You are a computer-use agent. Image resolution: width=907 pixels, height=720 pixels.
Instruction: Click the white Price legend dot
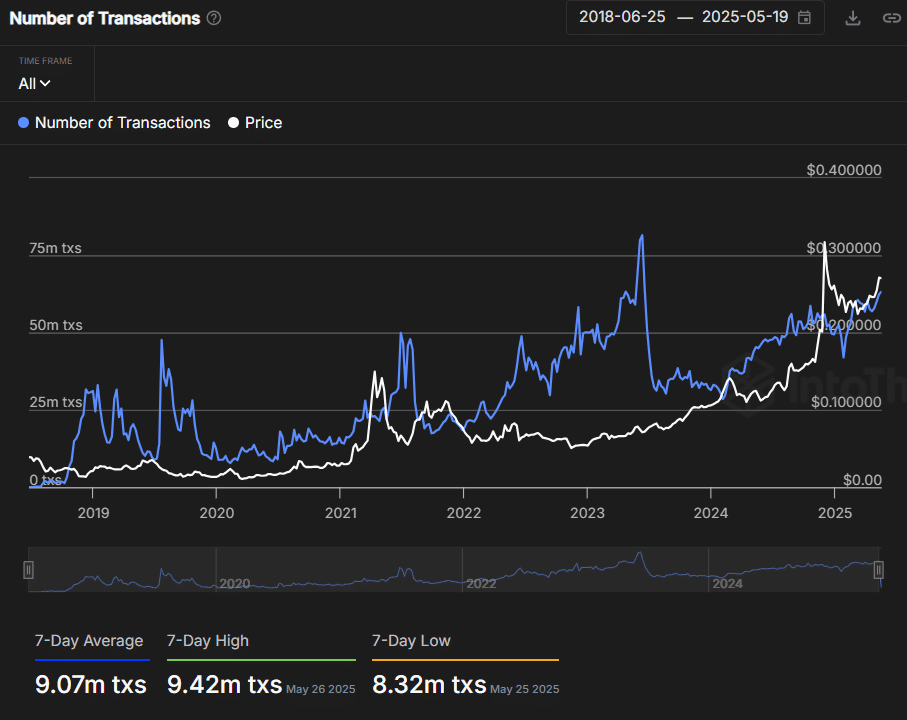(233, 123)
